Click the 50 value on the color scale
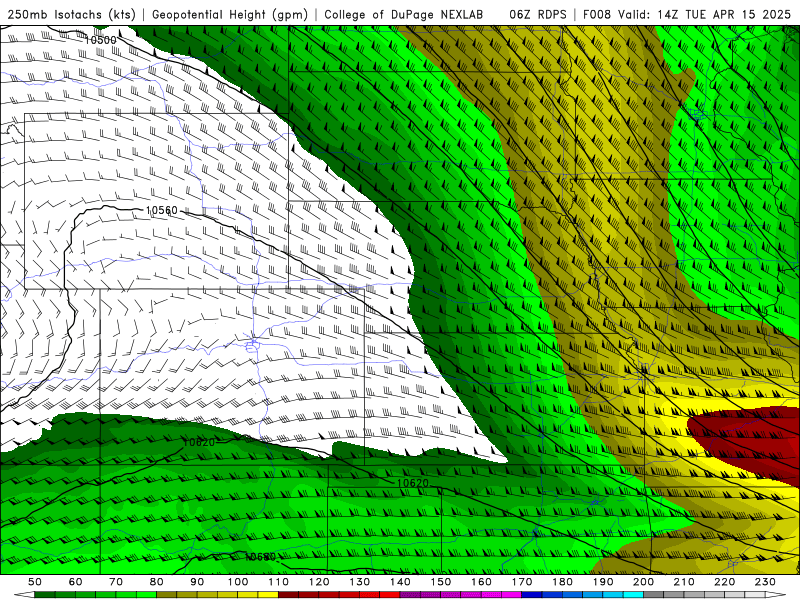The width and height of the screenshot is (800, 600). click(x=35, y=582)
